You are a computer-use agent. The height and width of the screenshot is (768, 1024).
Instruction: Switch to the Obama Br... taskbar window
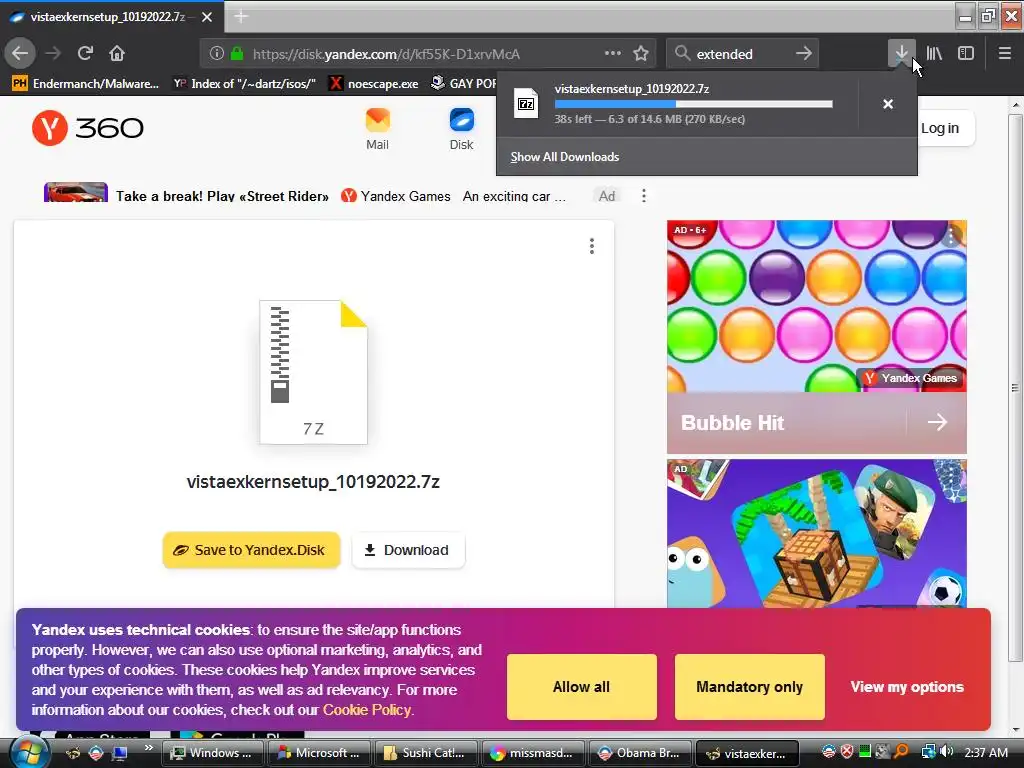tap(640, 753)
